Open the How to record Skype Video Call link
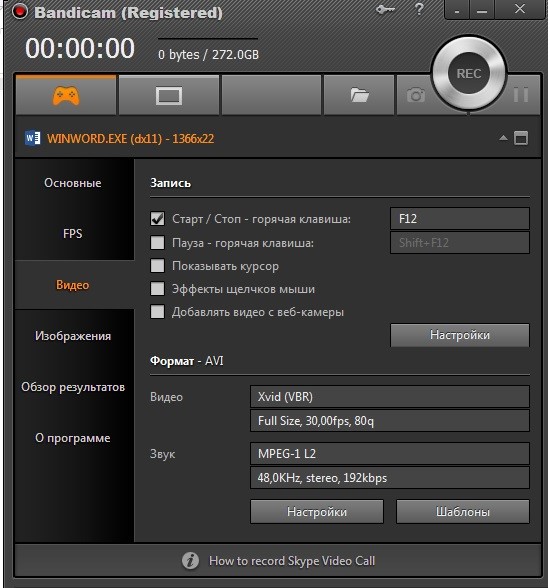This screenshot has width=548, height=588. [292, 561]
